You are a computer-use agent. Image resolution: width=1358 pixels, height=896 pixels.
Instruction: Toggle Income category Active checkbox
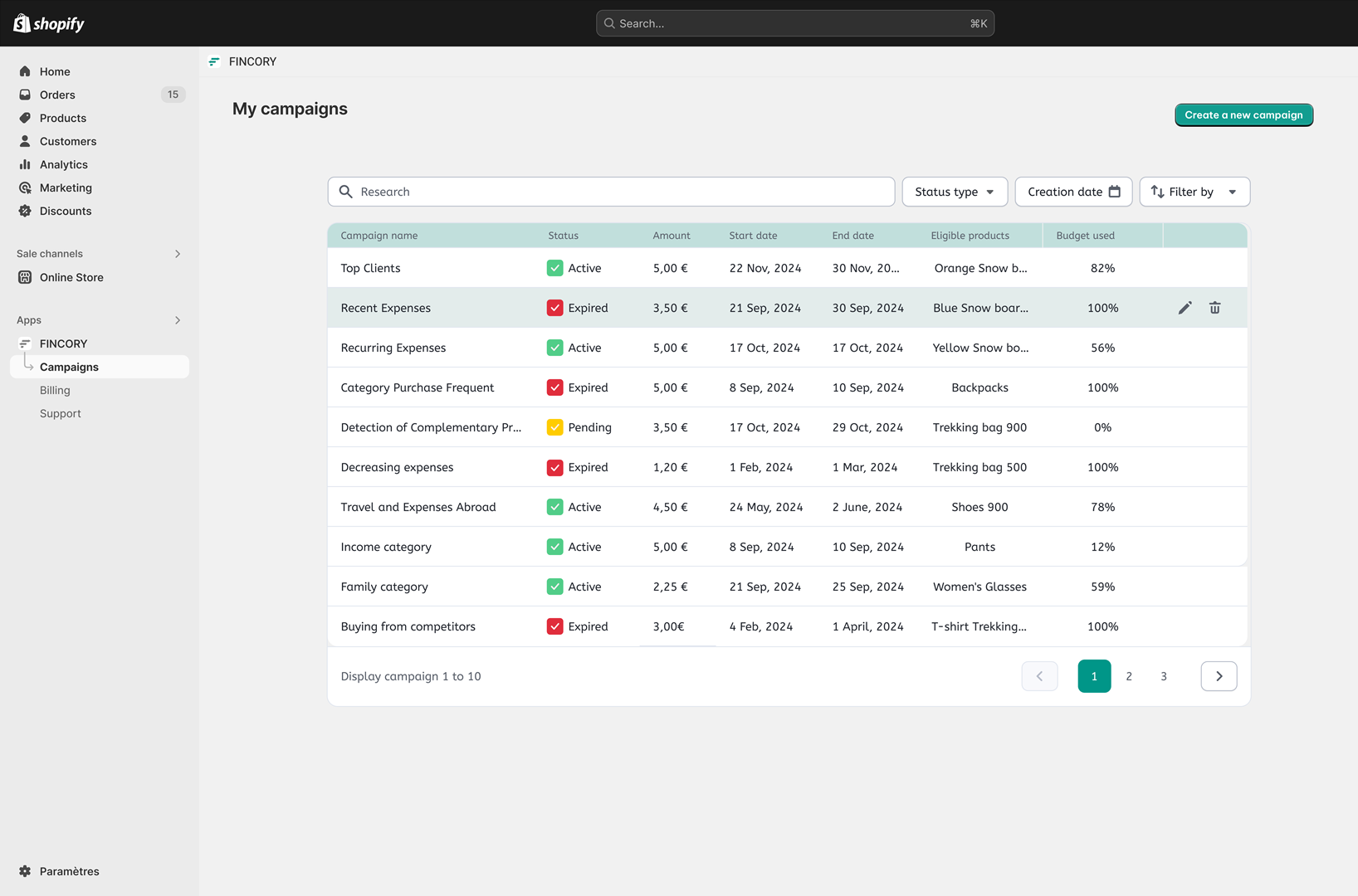[555, 547]
